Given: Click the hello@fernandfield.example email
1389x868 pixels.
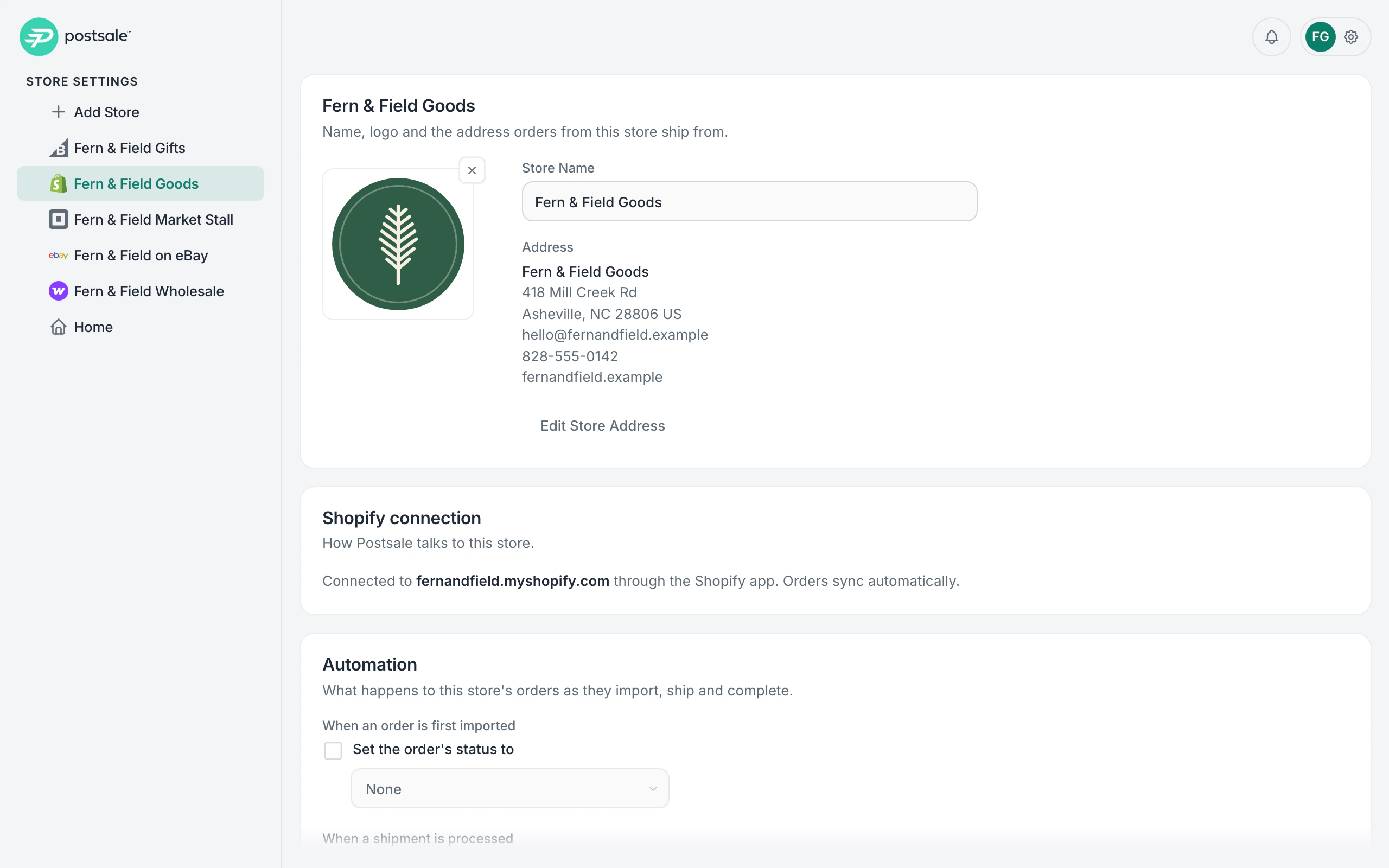Looking at the screenshot, I should (615, 335).
